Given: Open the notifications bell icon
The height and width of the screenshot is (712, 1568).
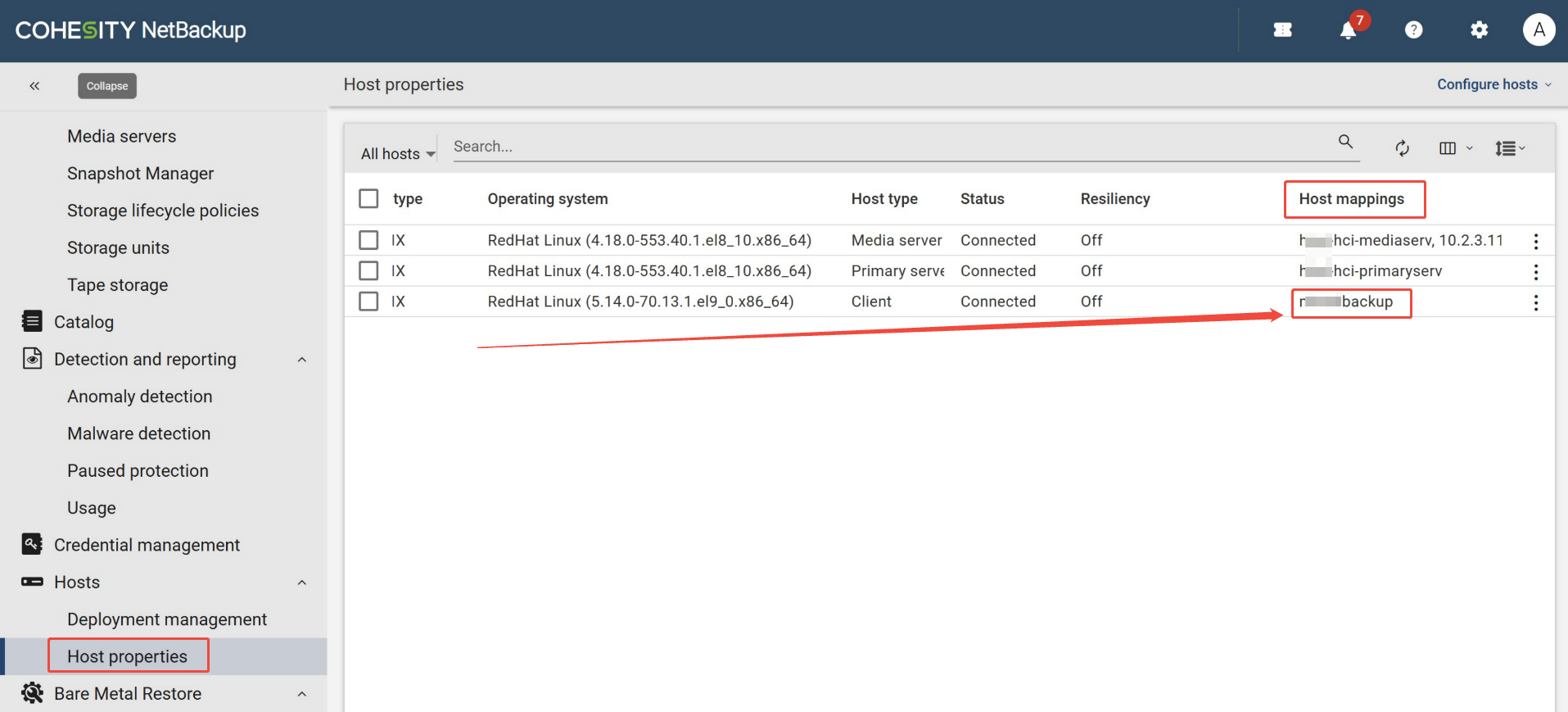Looking at the screenshot, I should click(1348, 30).
